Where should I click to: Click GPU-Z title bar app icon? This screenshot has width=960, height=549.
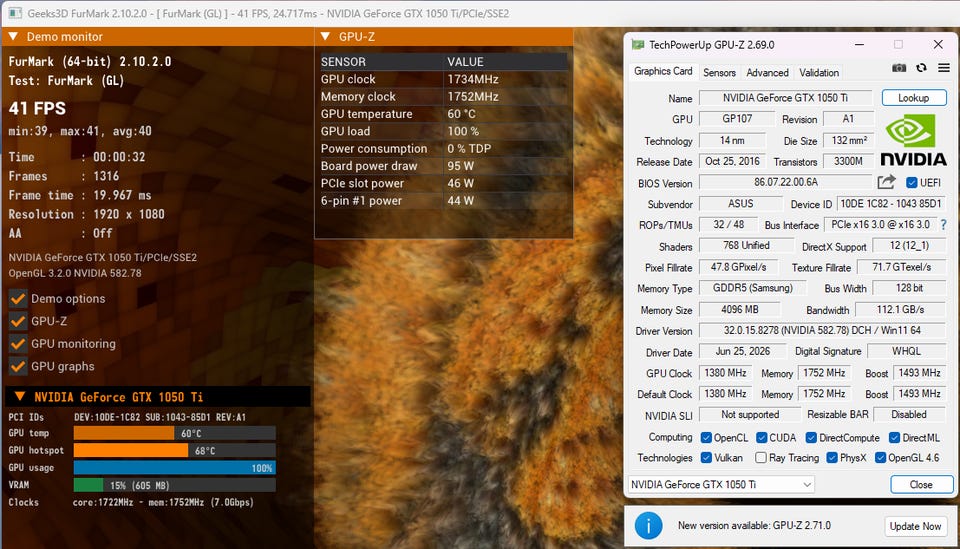(x=638, y=45)
